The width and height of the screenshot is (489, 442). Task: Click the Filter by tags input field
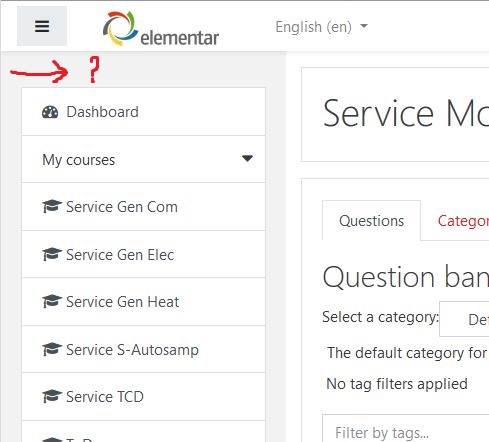[406, 430]
